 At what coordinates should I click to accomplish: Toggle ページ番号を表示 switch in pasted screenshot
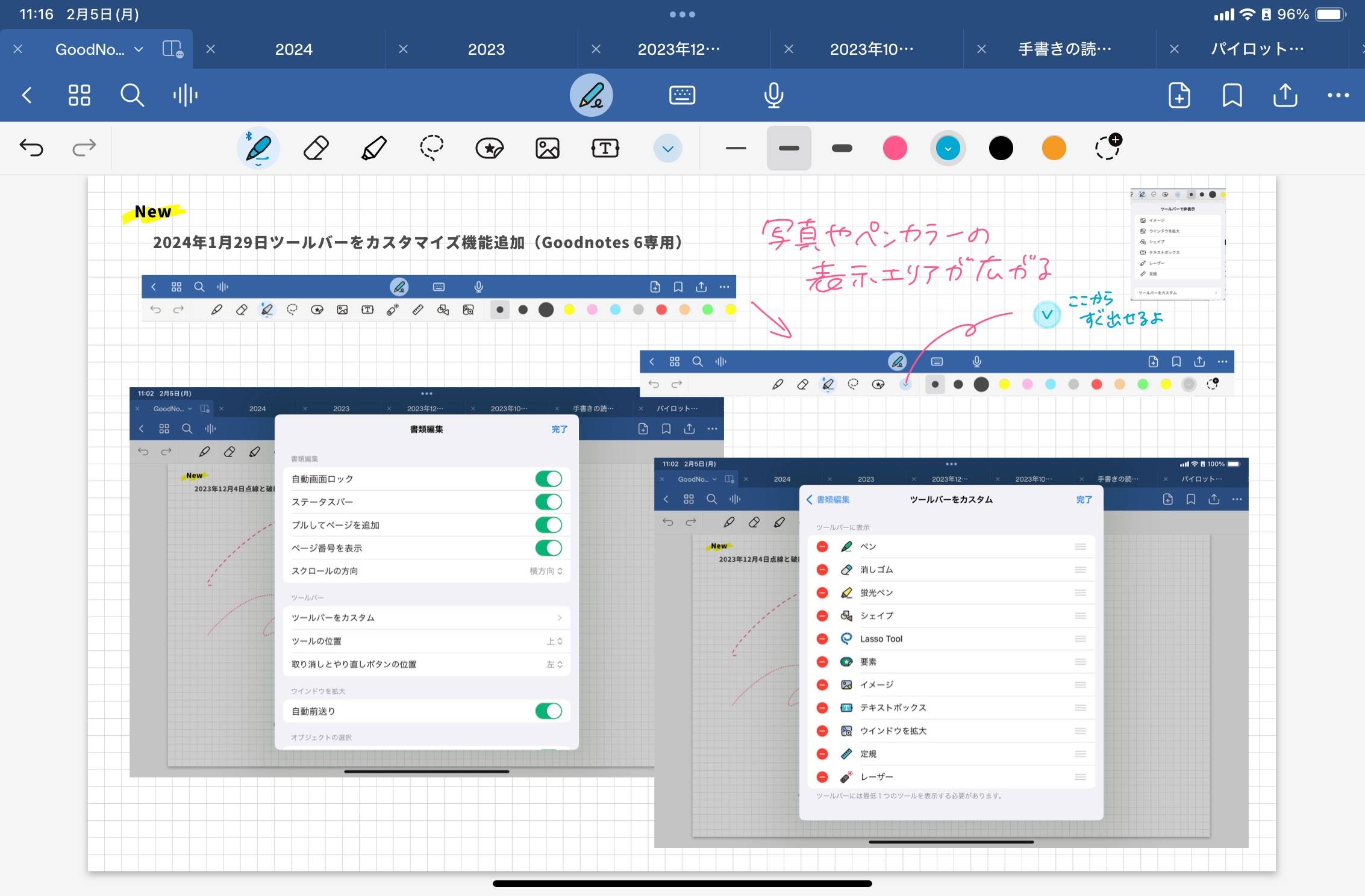(548, 548)
